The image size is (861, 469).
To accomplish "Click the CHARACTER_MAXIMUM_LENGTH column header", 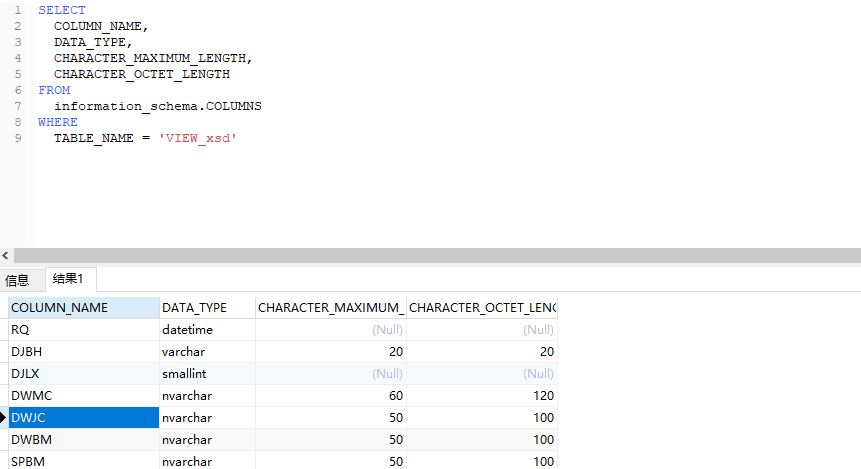I will (x=331, y=308).
